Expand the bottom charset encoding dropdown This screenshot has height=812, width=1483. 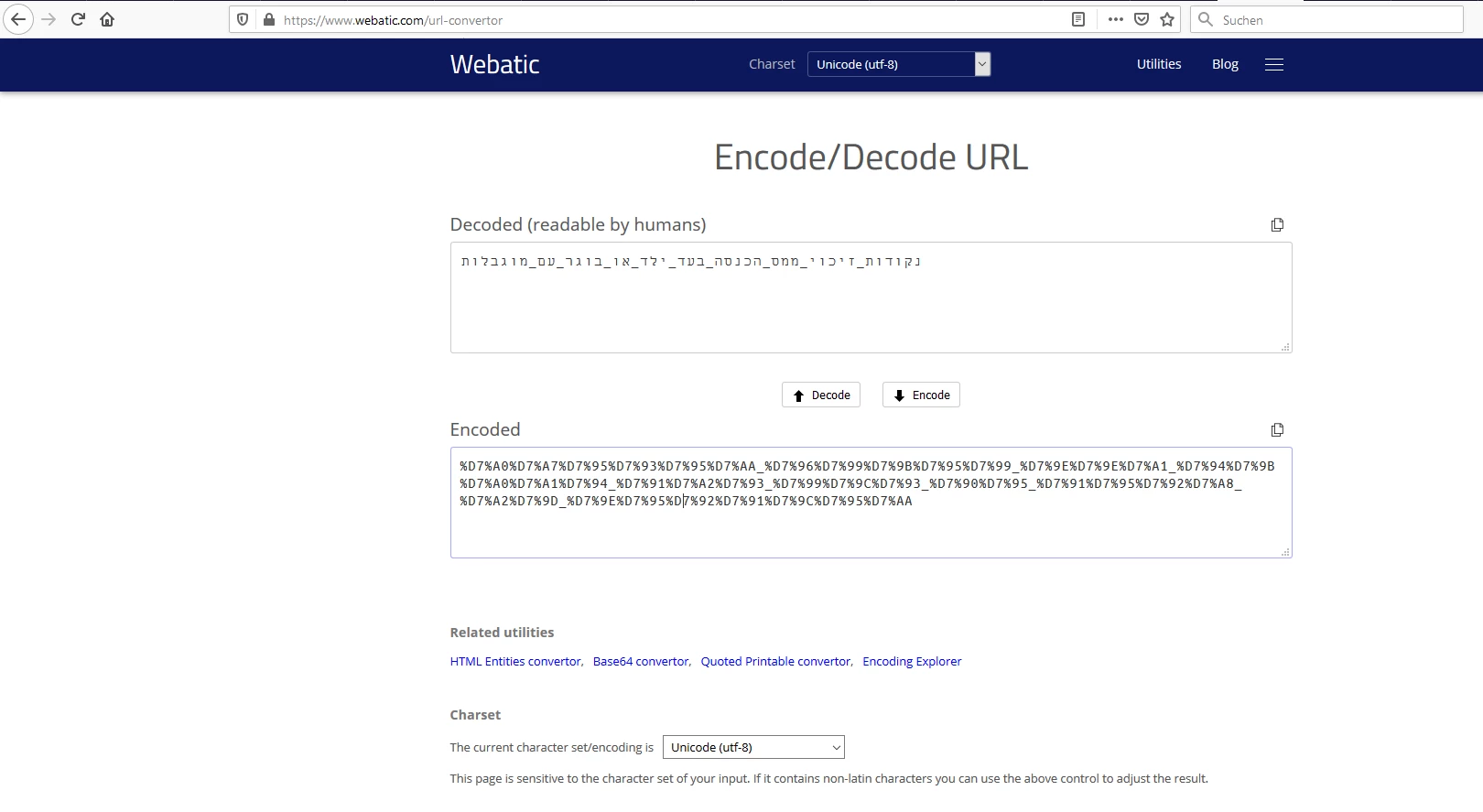[x=753, y=747]
